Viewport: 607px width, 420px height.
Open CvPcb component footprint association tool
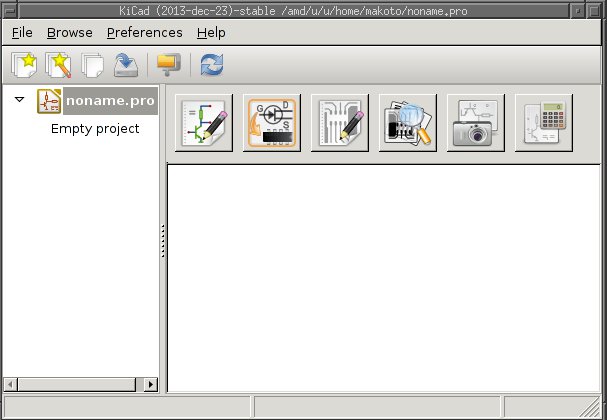pos(271,122)
